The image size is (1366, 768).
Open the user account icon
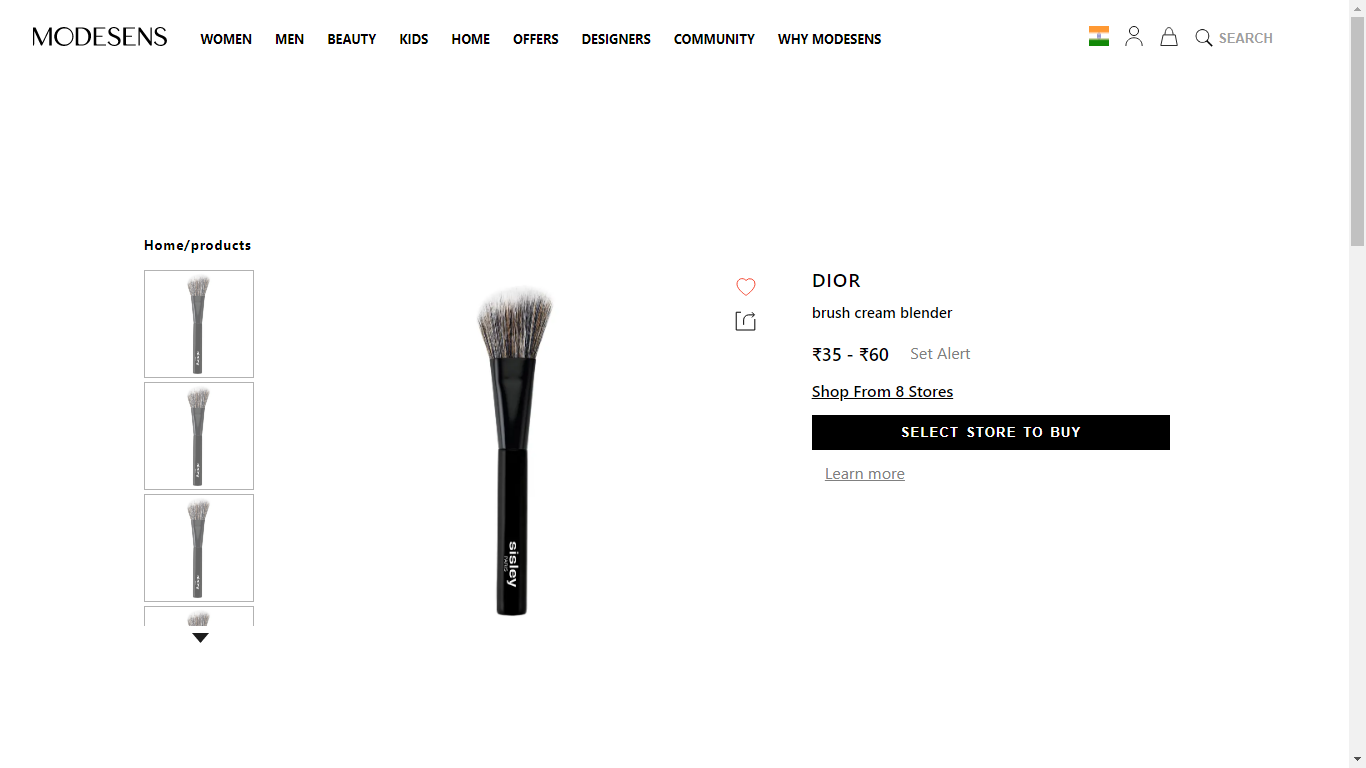point(1134,37)
